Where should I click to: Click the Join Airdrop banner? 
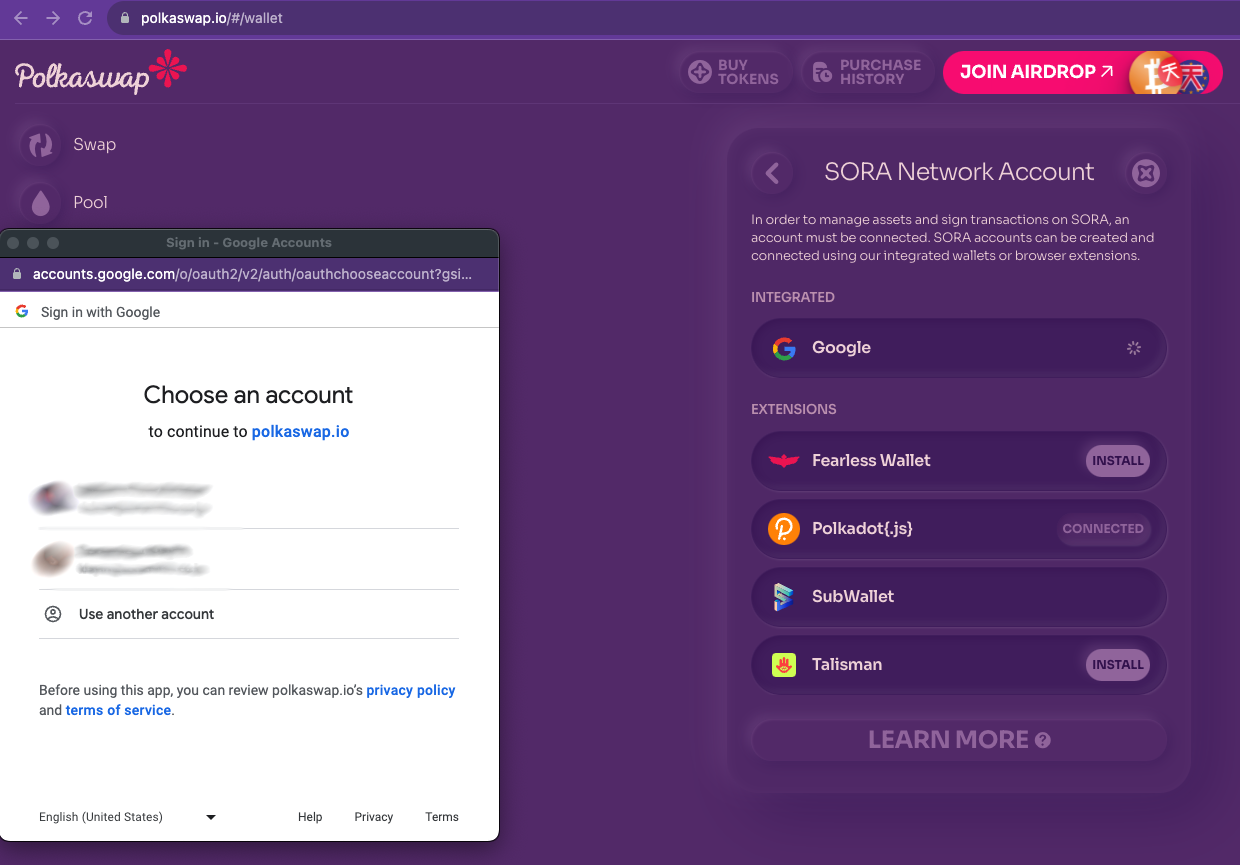tap(1082, 72)
